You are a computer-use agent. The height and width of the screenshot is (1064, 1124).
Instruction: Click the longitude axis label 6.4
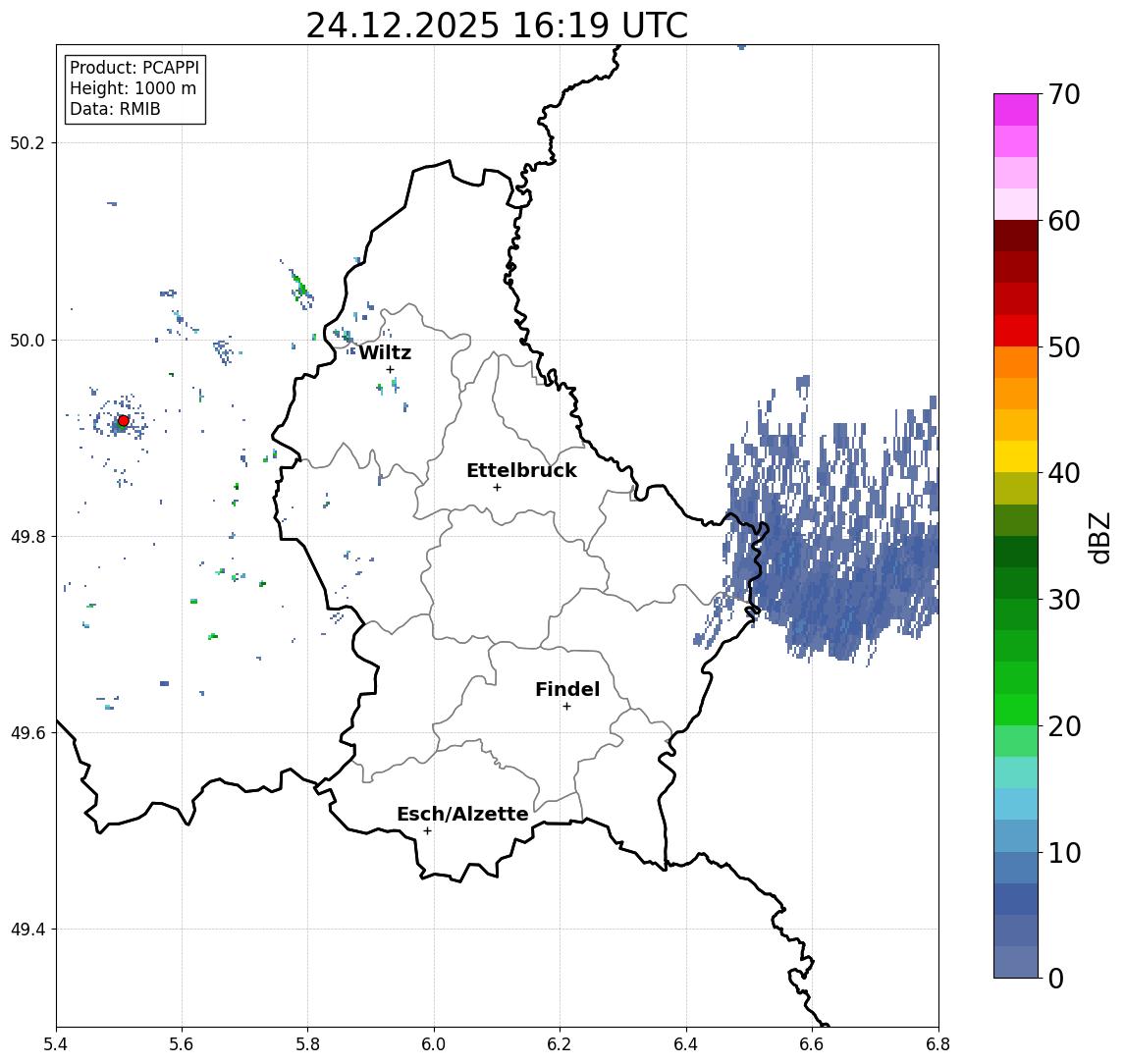(686, 1044)
